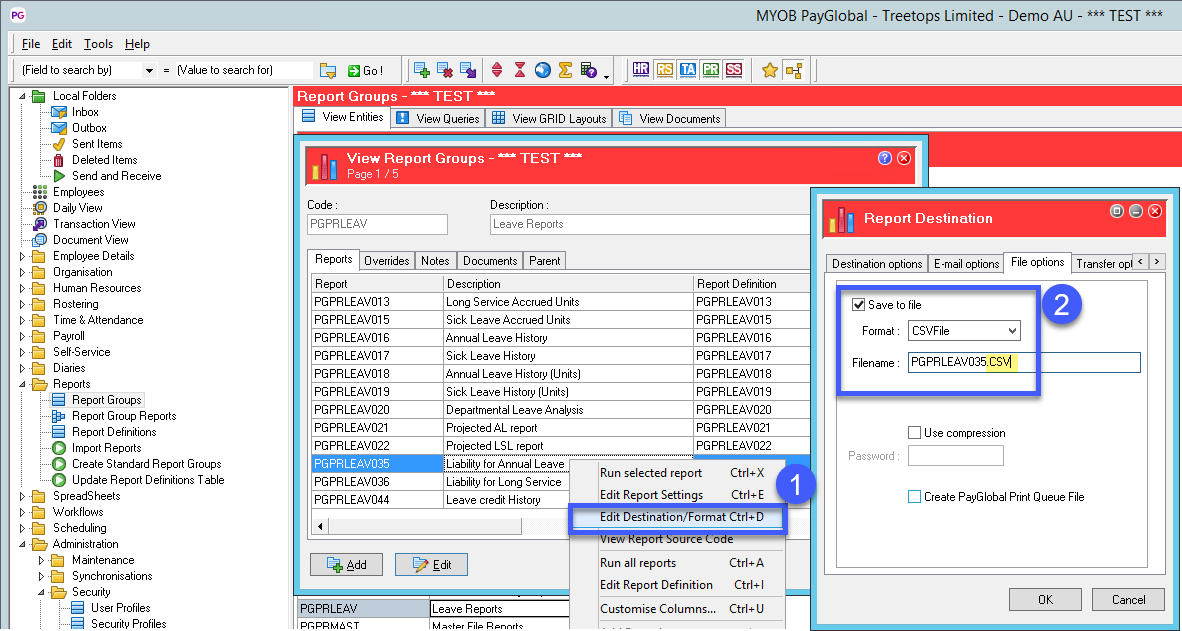1182x631 pixels.
Task: Click the red hourglass toolbar icon
Action: click(520, 70)
